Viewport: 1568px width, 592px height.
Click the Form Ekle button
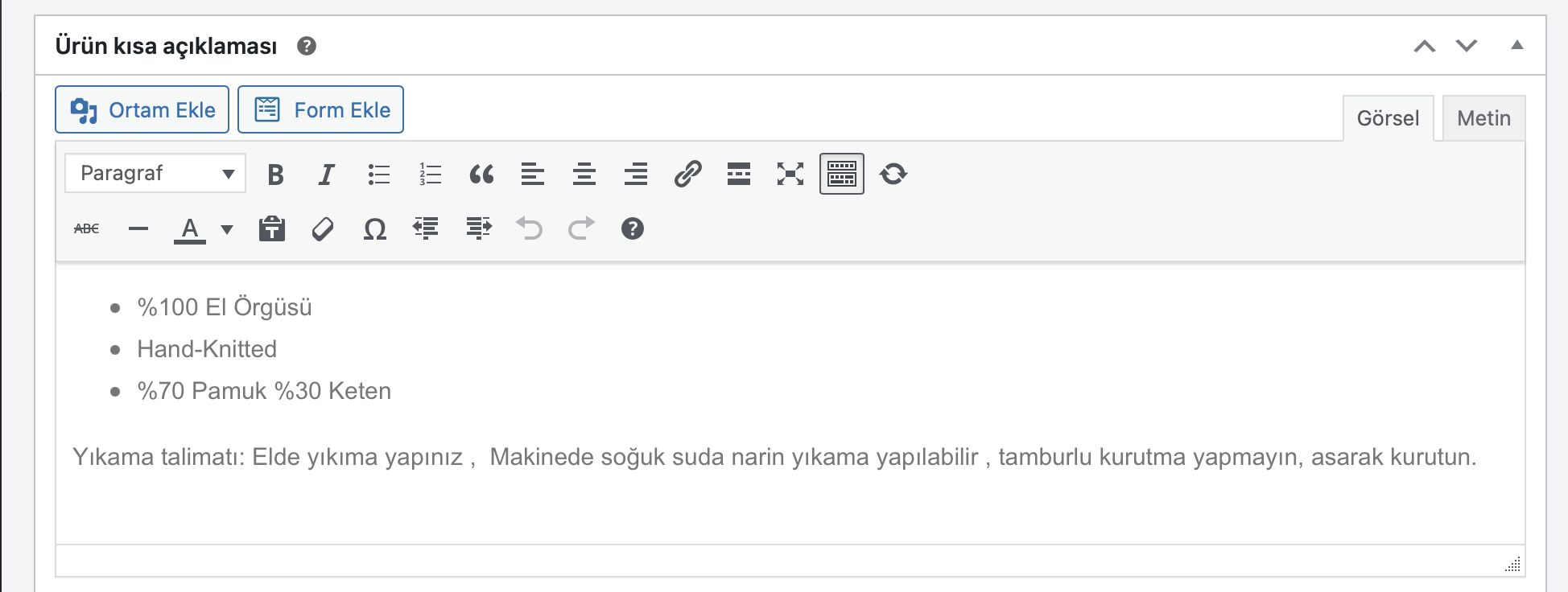[x=320, y=109]
